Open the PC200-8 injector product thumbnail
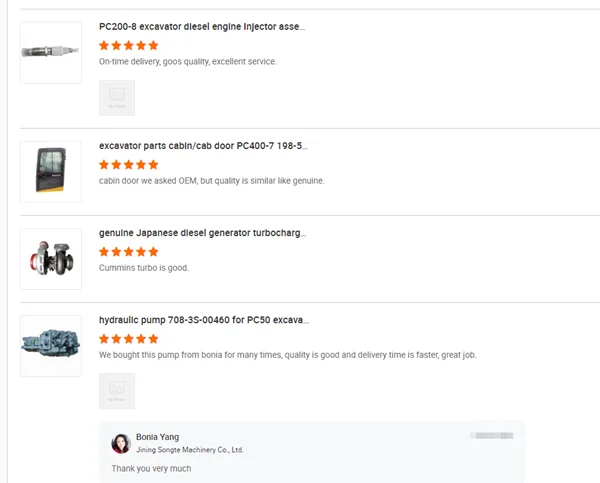This screenshot has width=600, height=483. (51, 52)
